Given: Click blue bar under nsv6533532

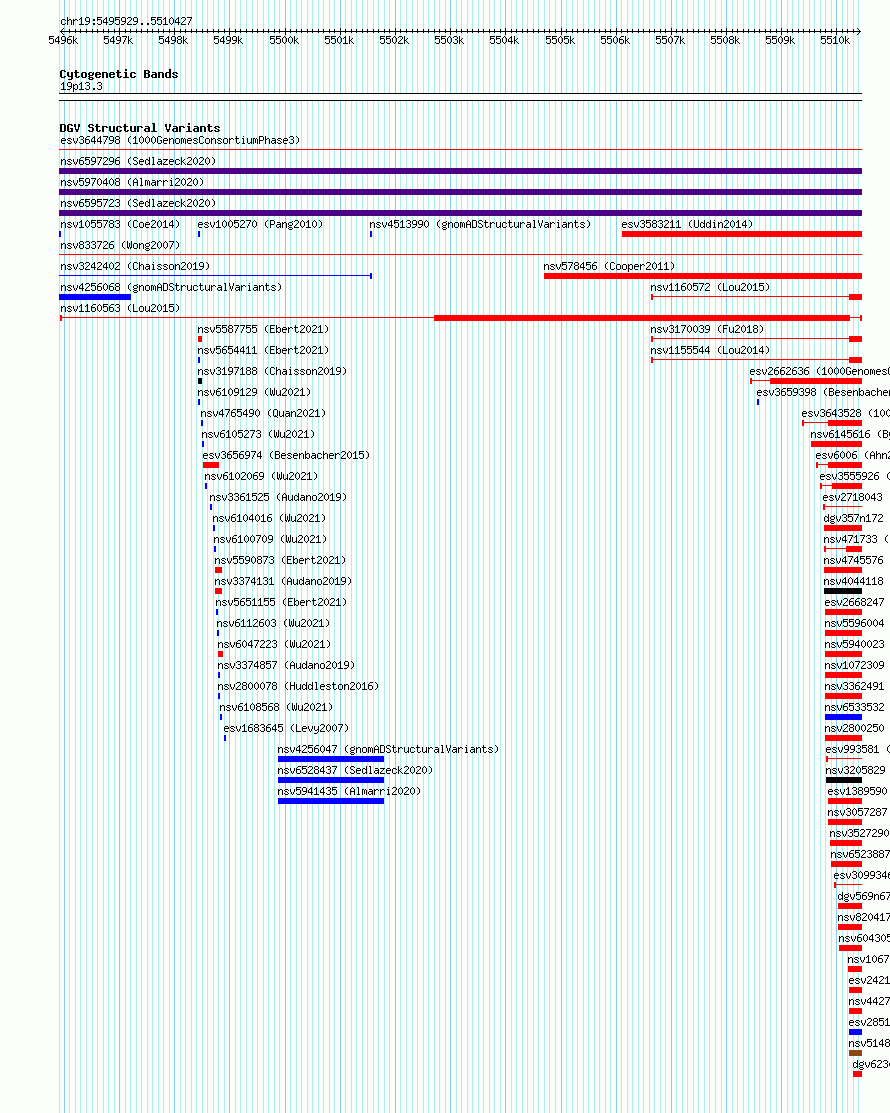Looking at the screenshot, I should 844,716.
